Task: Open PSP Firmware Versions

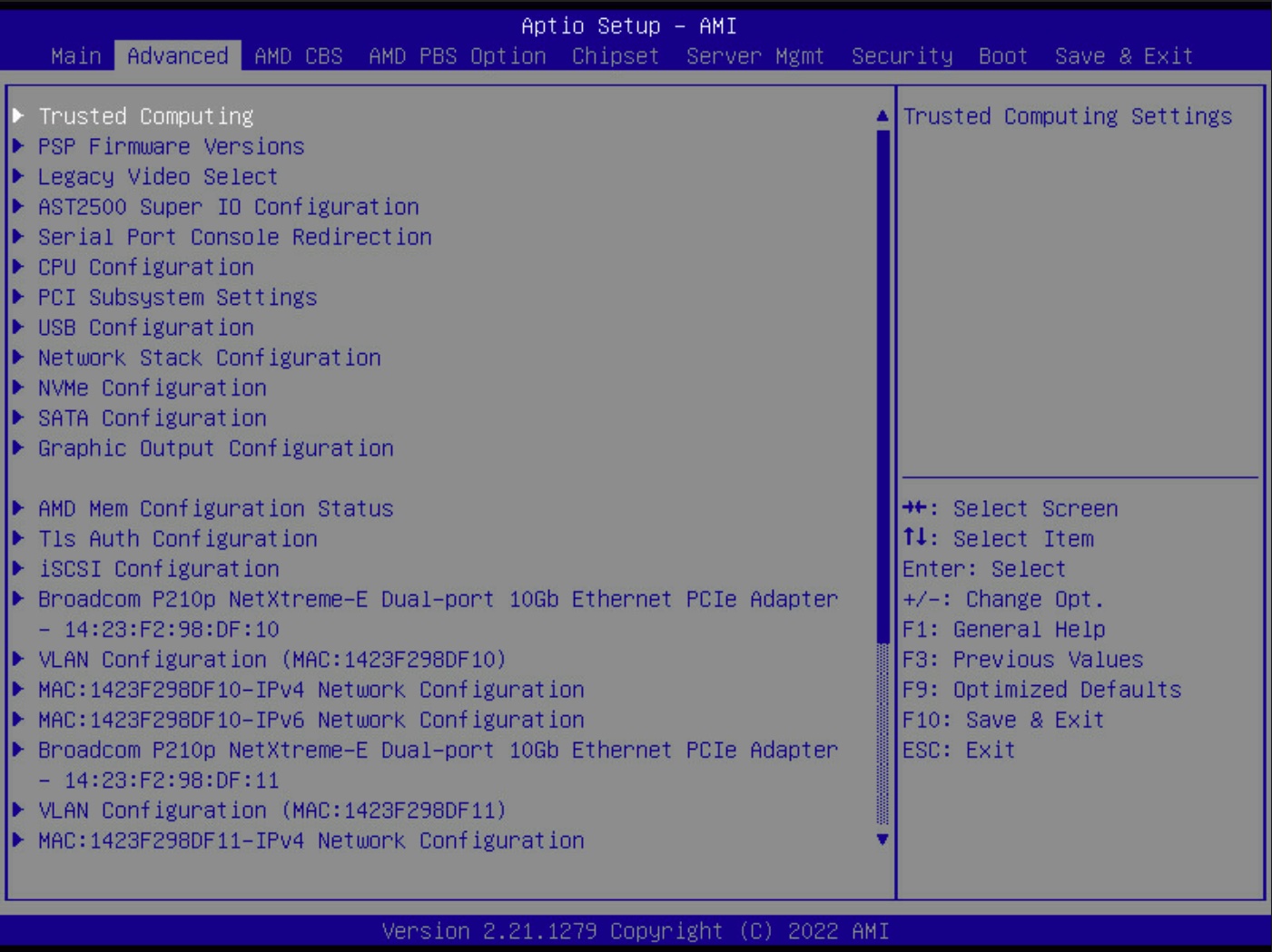Action: click(172, 146)
